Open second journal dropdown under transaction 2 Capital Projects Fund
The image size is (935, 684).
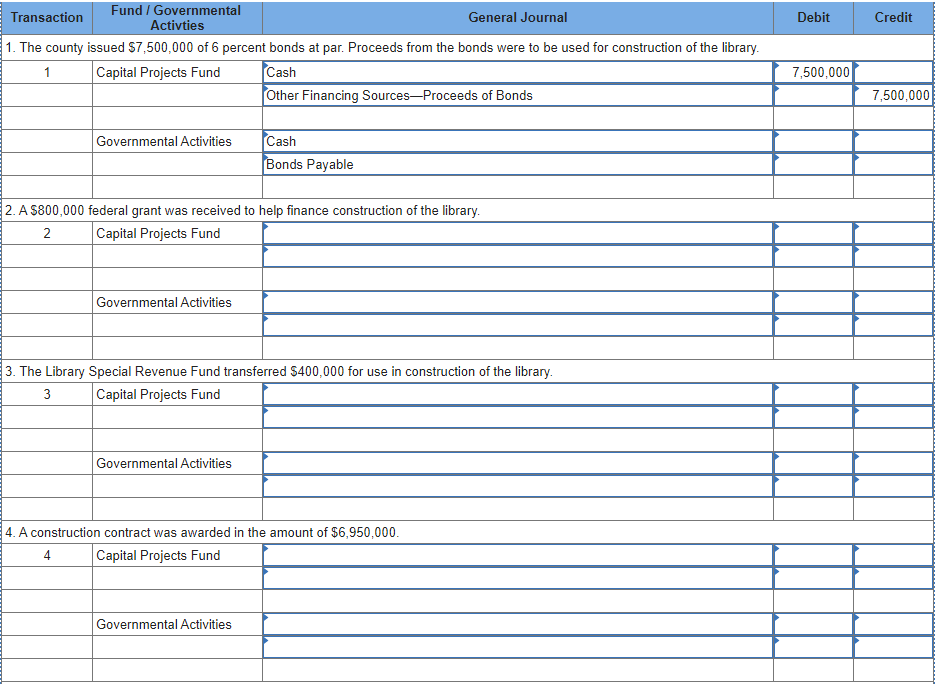click(518, 256)
